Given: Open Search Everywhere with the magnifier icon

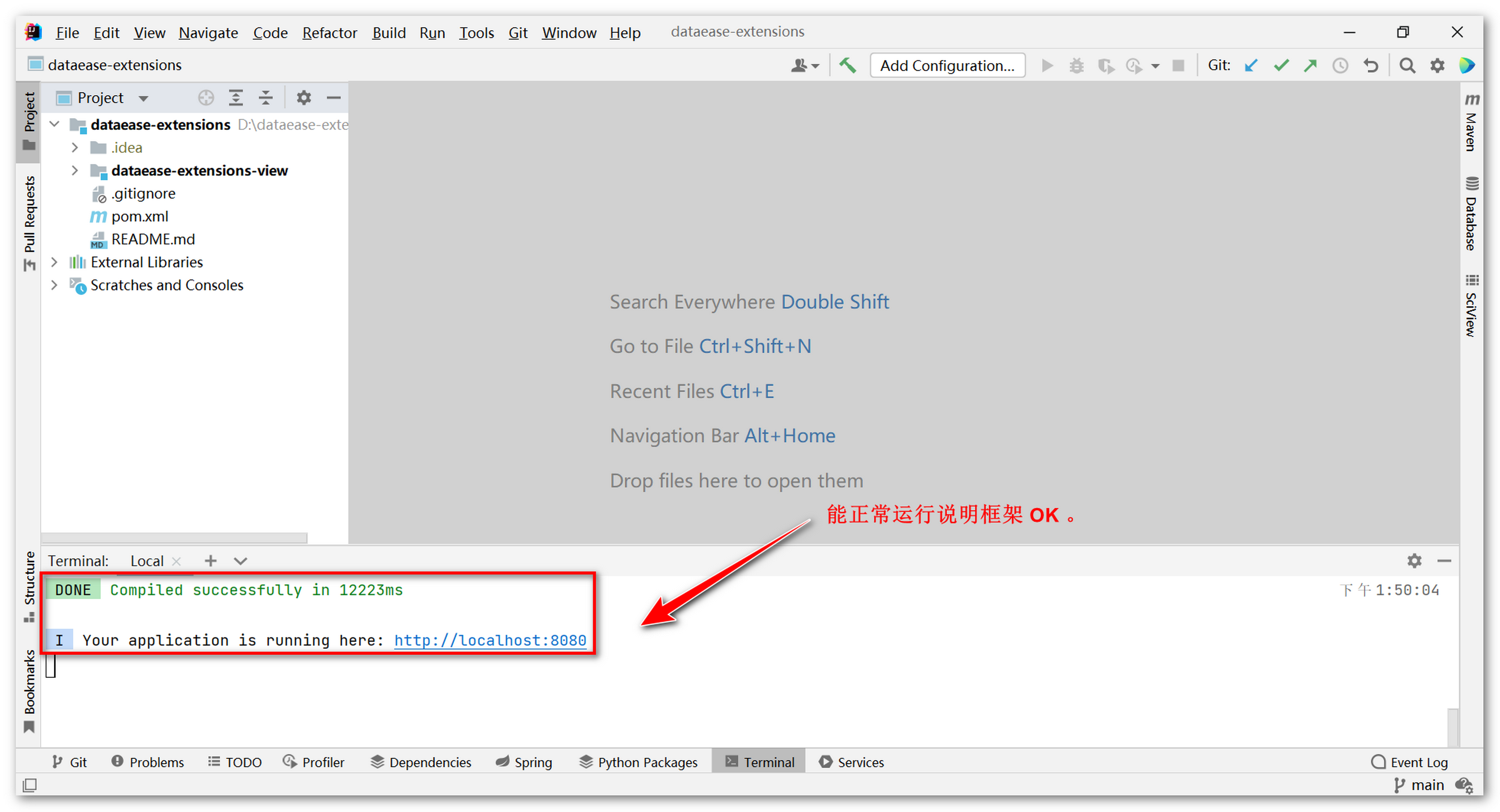Looking at the screenshot, I should tap(1407, 65).
